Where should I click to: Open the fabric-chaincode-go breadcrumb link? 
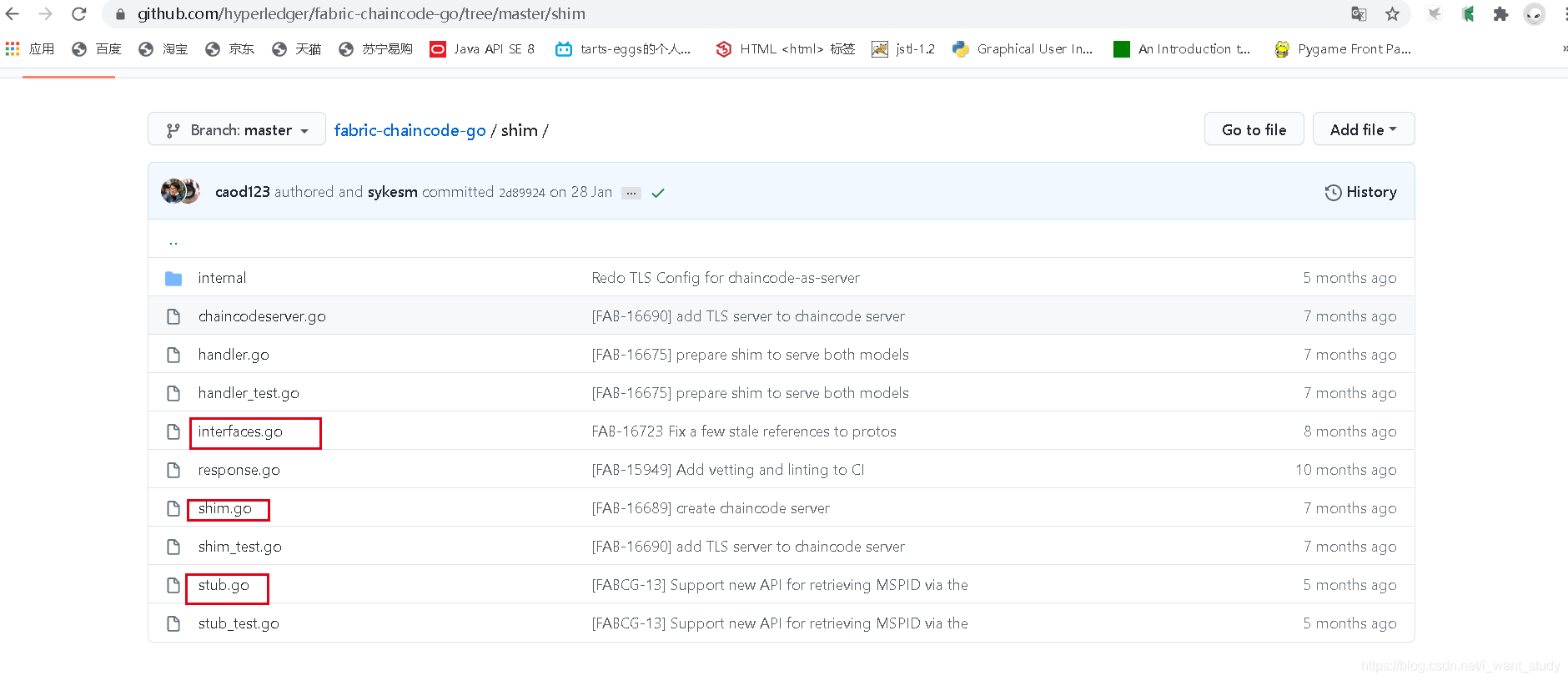[x=410, y=130]
